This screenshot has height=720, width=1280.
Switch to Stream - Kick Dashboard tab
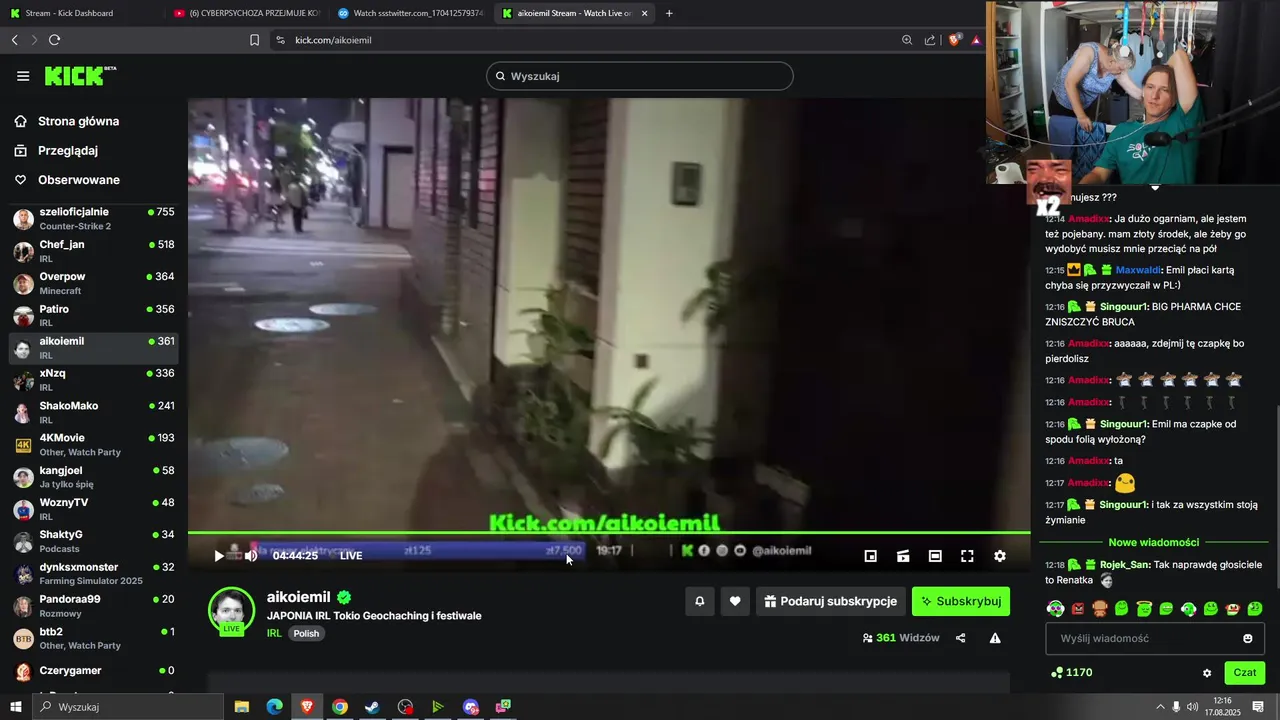click(x=80, y=13)
